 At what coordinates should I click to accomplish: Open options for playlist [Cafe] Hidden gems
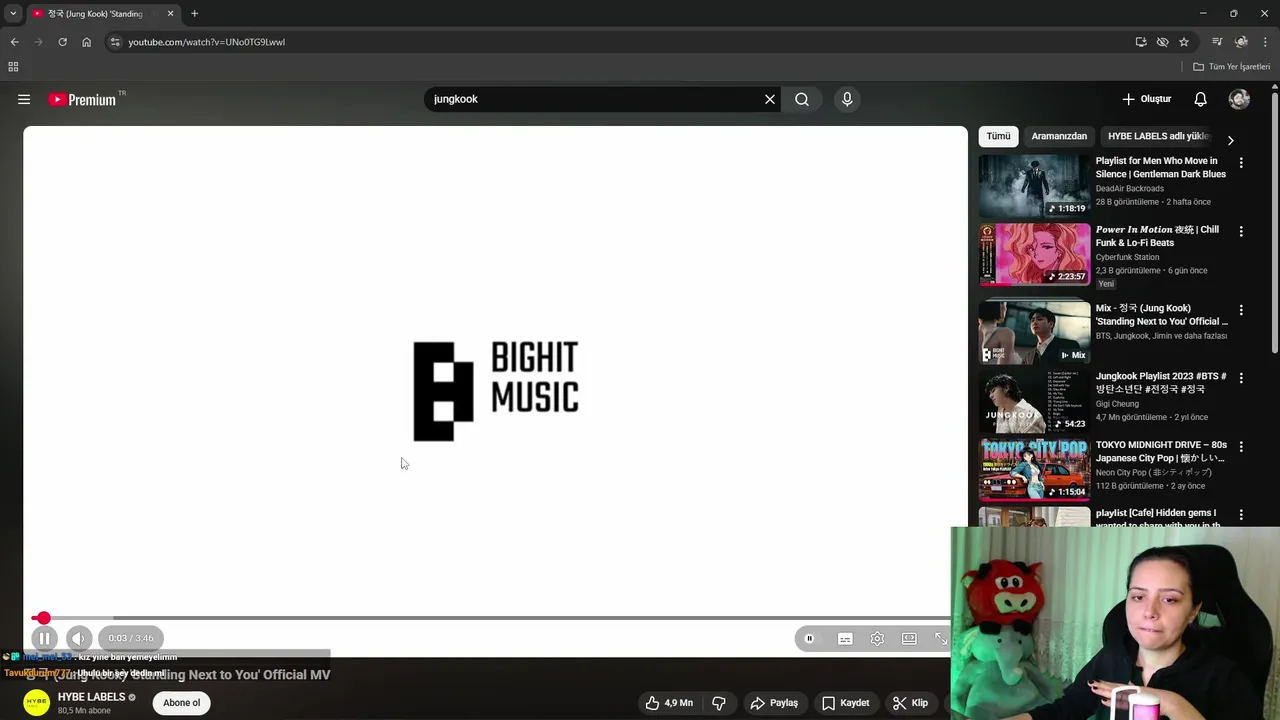[1241, 515]
